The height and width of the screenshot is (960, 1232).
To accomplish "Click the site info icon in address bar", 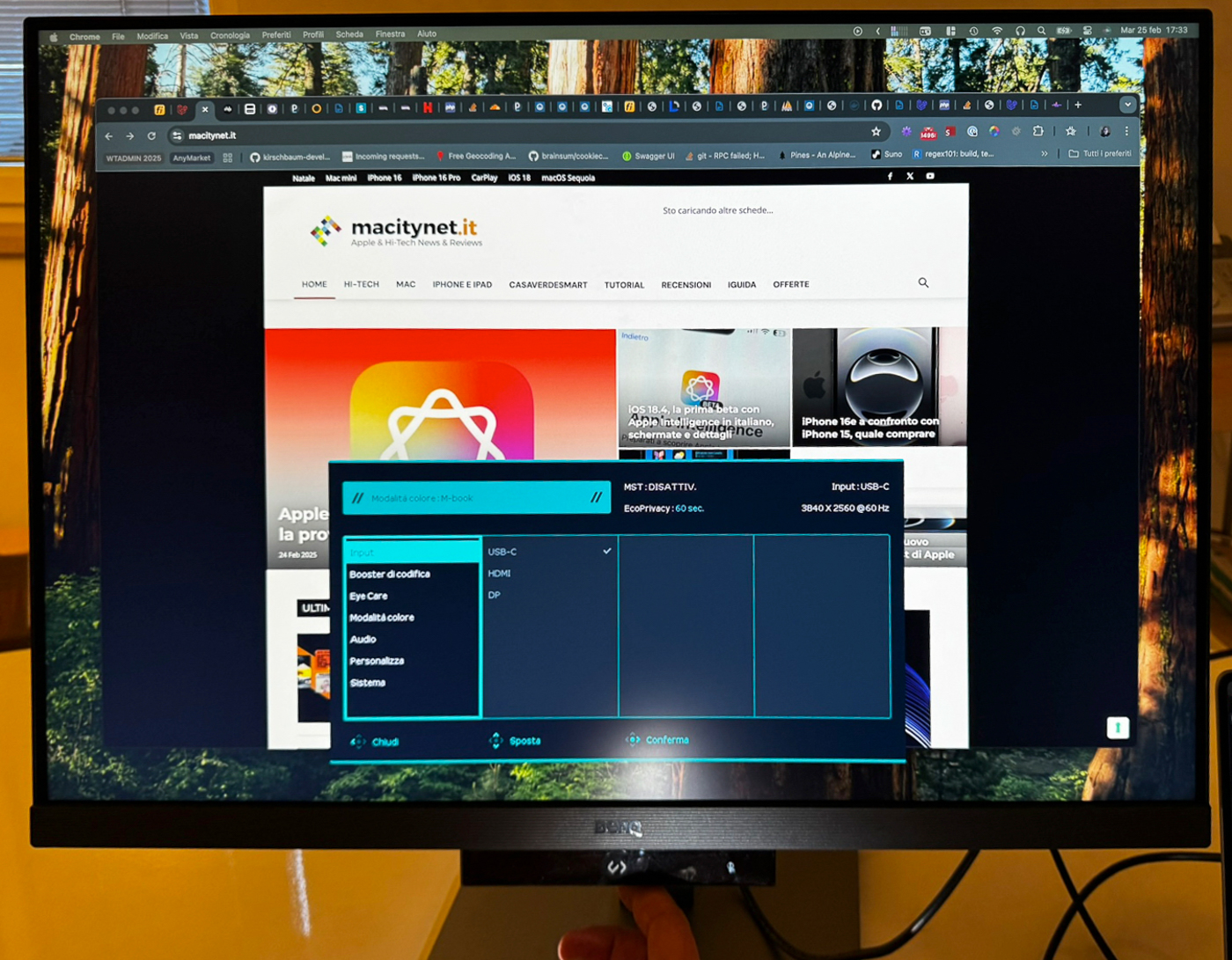I will click(177, 136).
